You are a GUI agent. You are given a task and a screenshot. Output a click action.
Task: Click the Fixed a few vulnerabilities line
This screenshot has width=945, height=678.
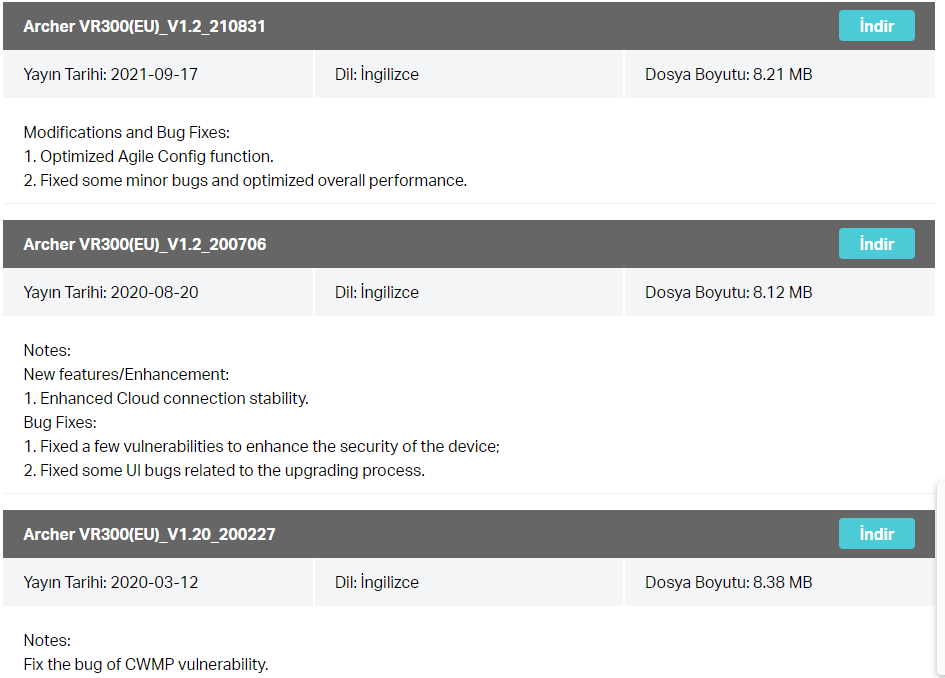tap(262, 447)
